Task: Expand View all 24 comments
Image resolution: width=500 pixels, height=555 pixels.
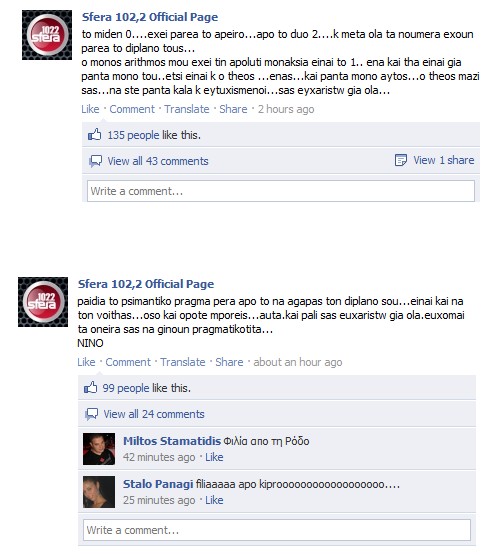Action: (154, 414)
